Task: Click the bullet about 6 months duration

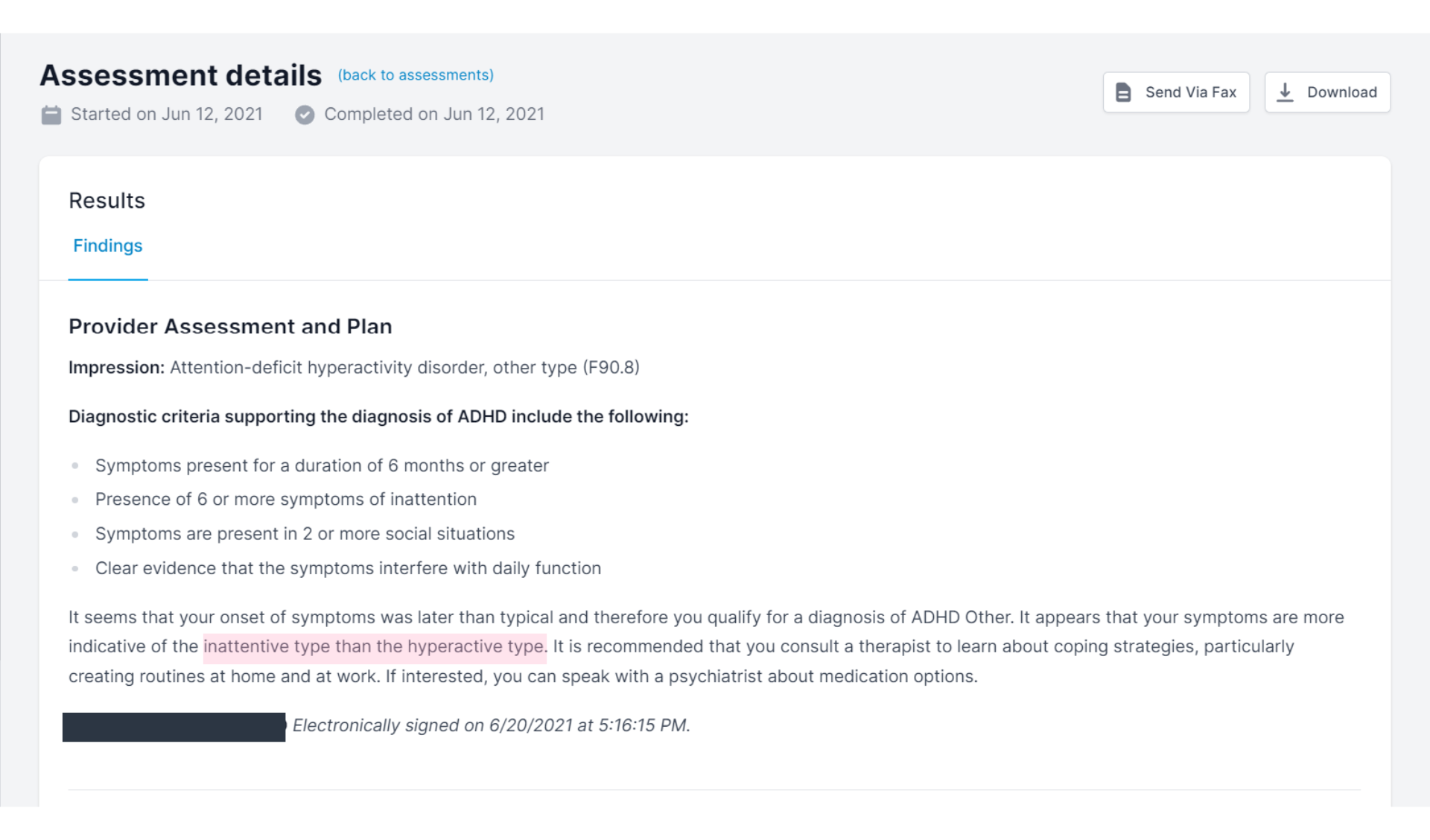Action: tap(322, 465)
